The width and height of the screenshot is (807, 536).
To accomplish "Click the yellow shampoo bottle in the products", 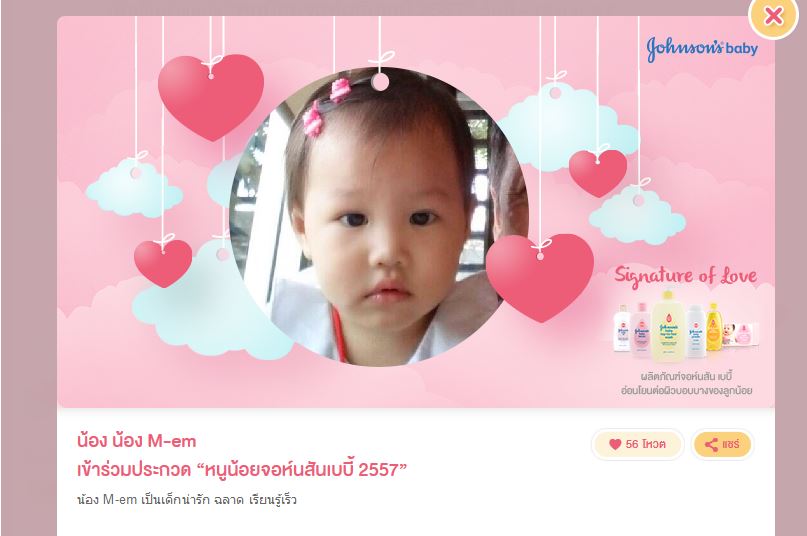I will pyautogui.click(x=714, y=327).
